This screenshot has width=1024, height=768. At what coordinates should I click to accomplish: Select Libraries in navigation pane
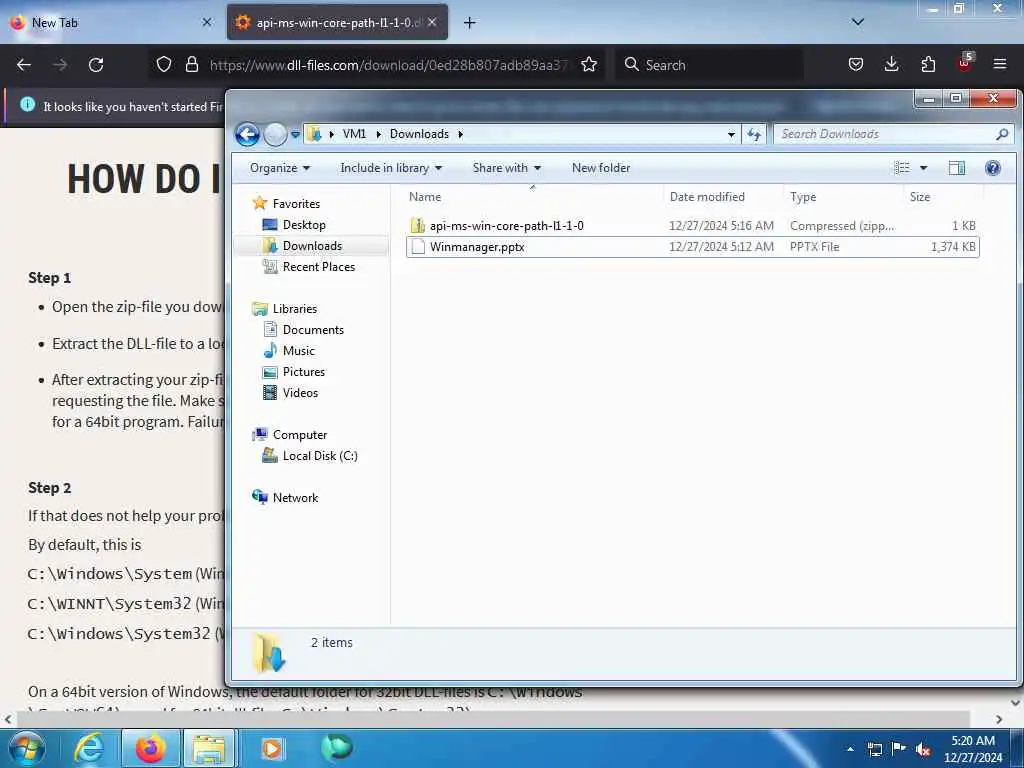[295, 308]
